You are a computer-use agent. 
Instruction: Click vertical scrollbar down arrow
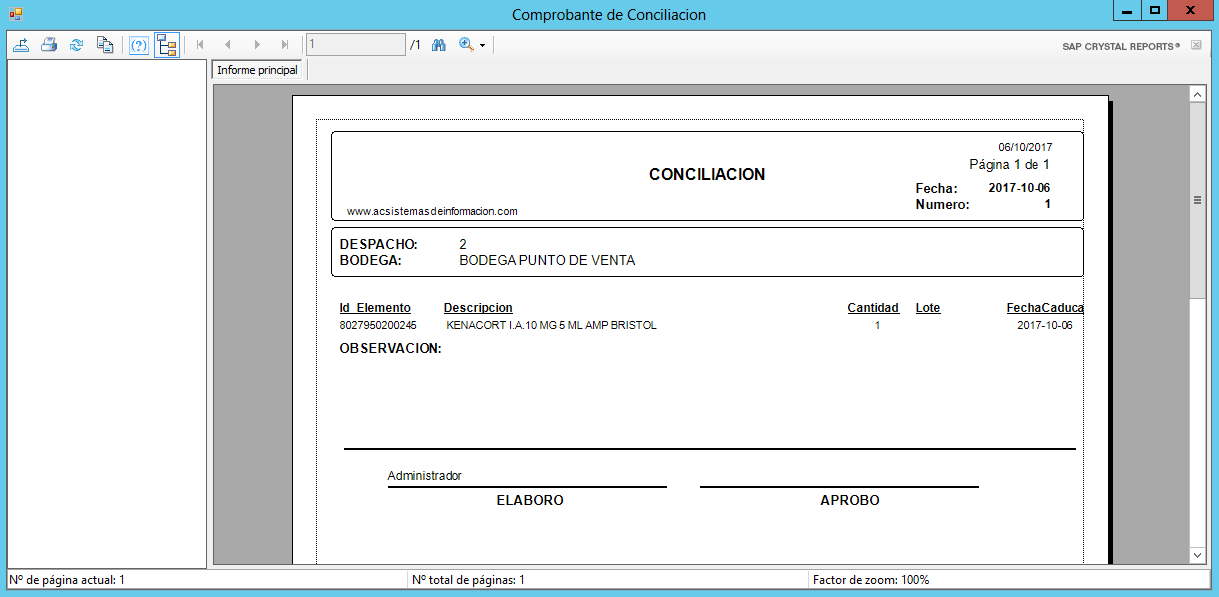click(1197, 555)
